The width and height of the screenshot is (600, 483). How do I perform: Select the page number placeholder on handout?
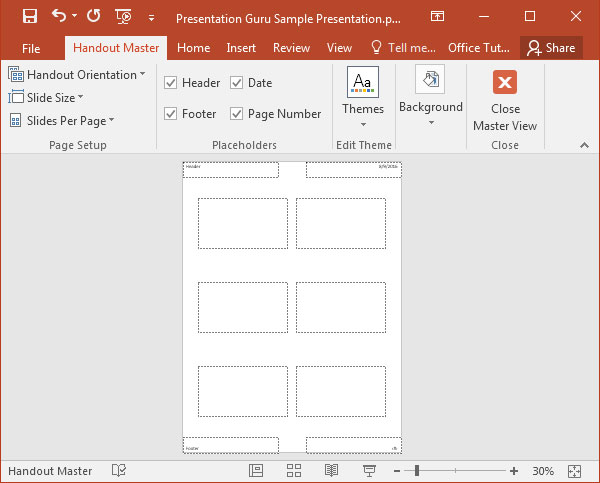click(x=354, y=445)
